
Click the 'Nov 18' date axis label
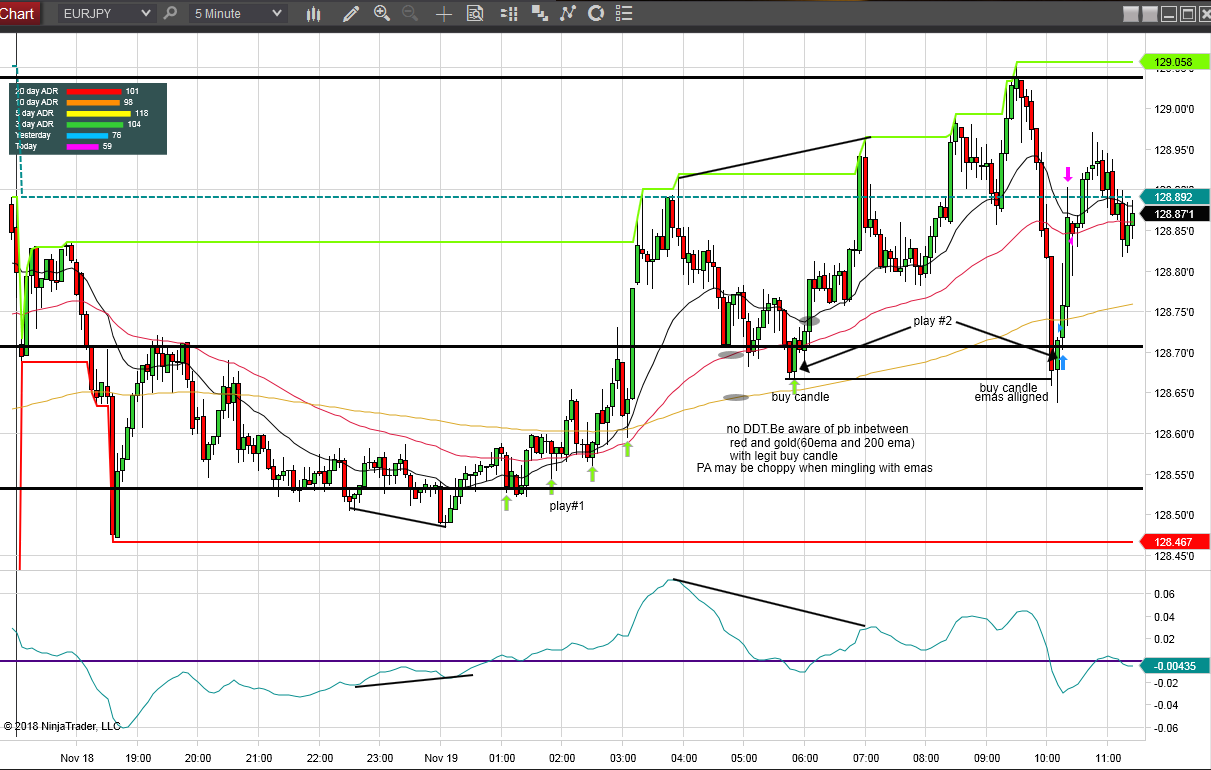[77, 757]
